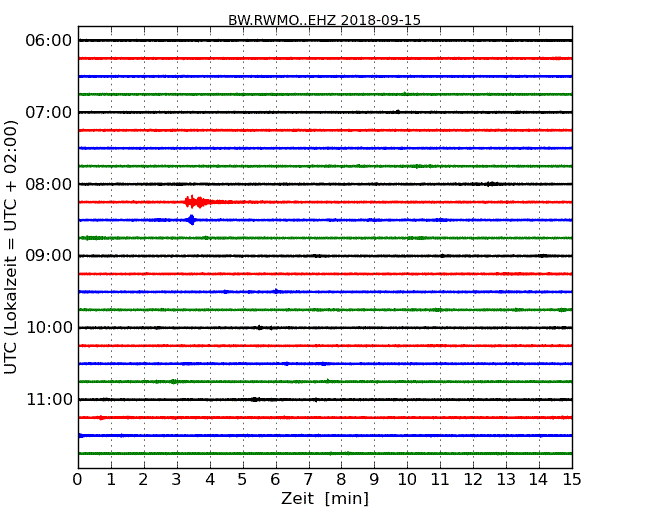Click x-axis tick label 7

(308, 480)
